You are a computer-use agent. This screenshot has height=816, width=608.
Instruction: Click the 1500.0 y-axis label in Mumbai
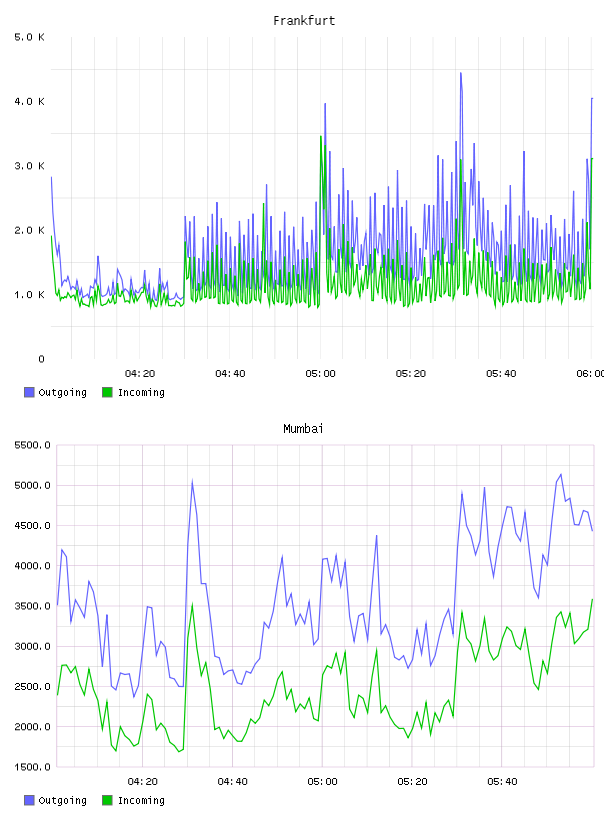(32, 767)
